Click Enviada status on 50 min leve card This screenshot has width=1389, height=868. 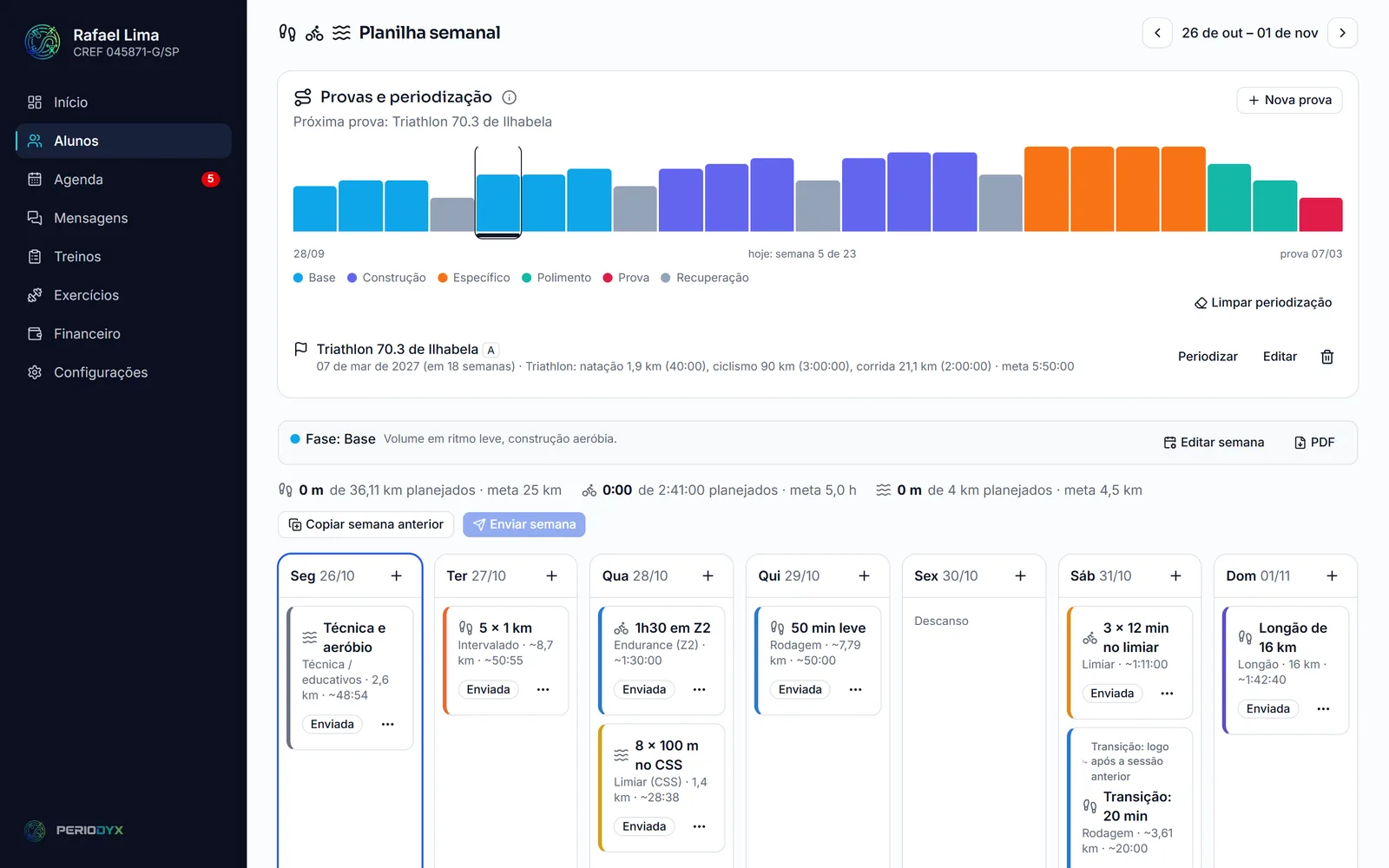[800, 689]
